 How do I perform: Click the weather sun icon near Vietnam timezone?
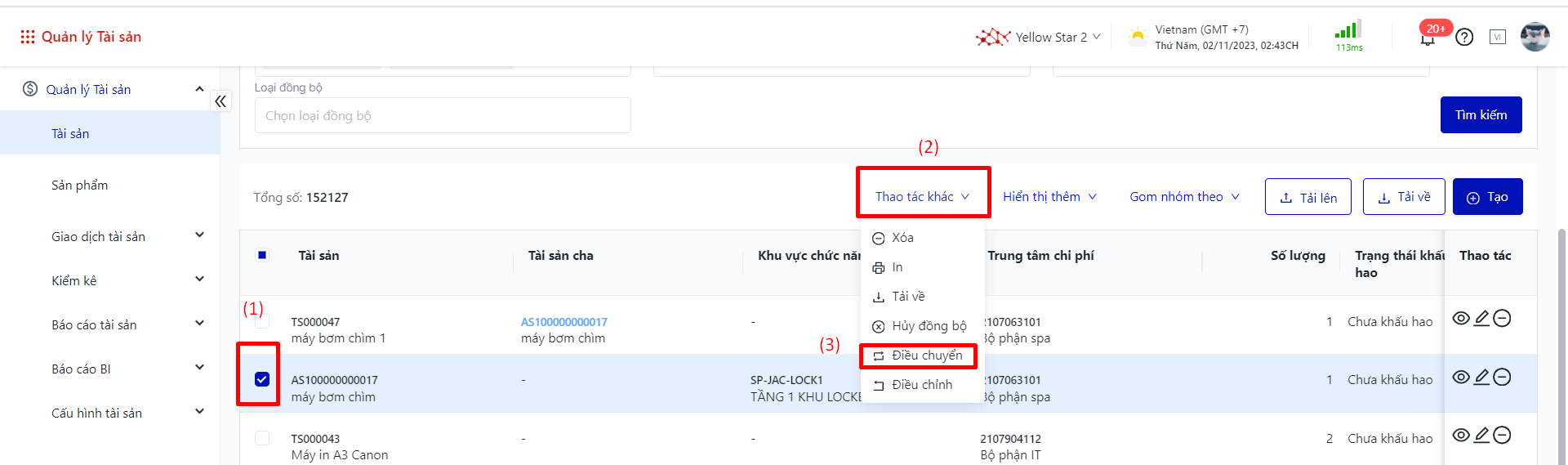tap(1138, 37)
